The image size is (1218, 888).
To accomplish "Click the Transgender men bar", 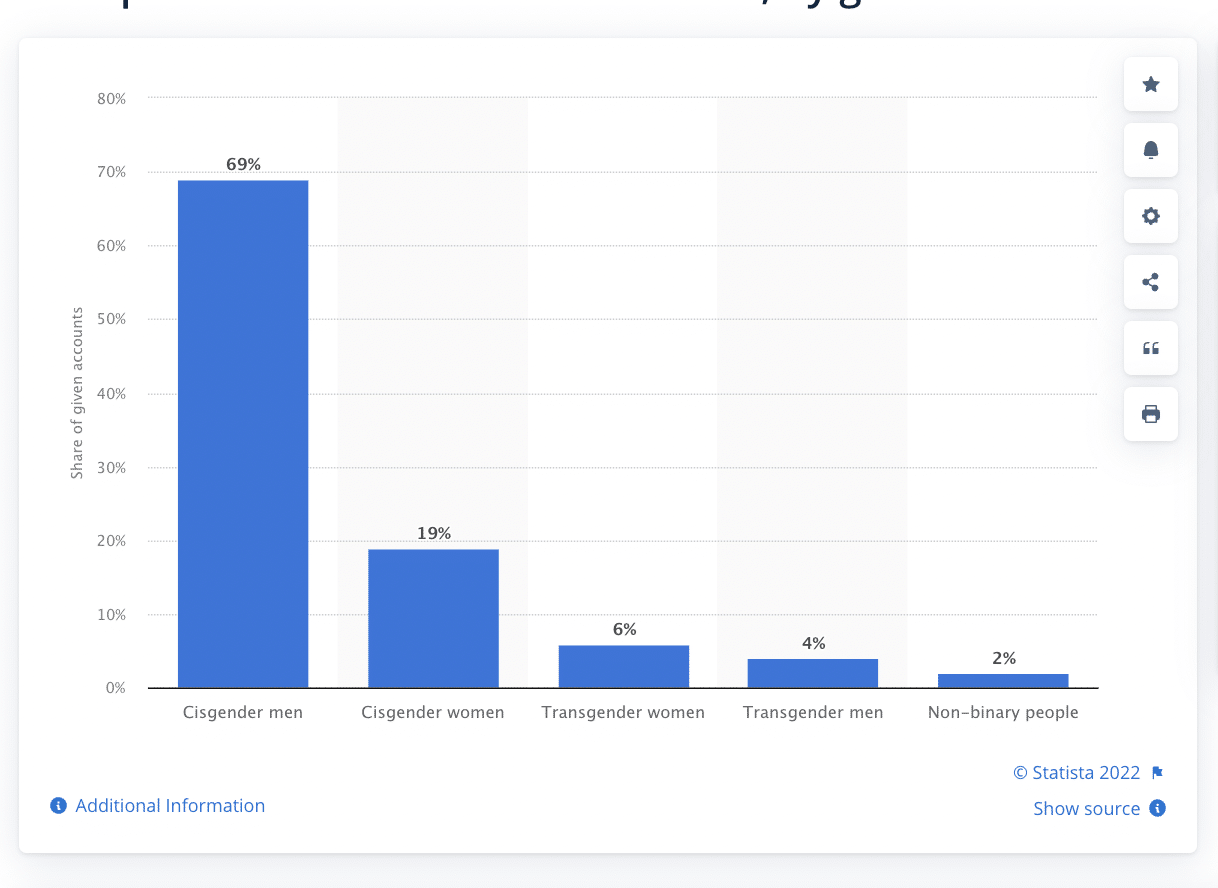I will pos(813,673).
